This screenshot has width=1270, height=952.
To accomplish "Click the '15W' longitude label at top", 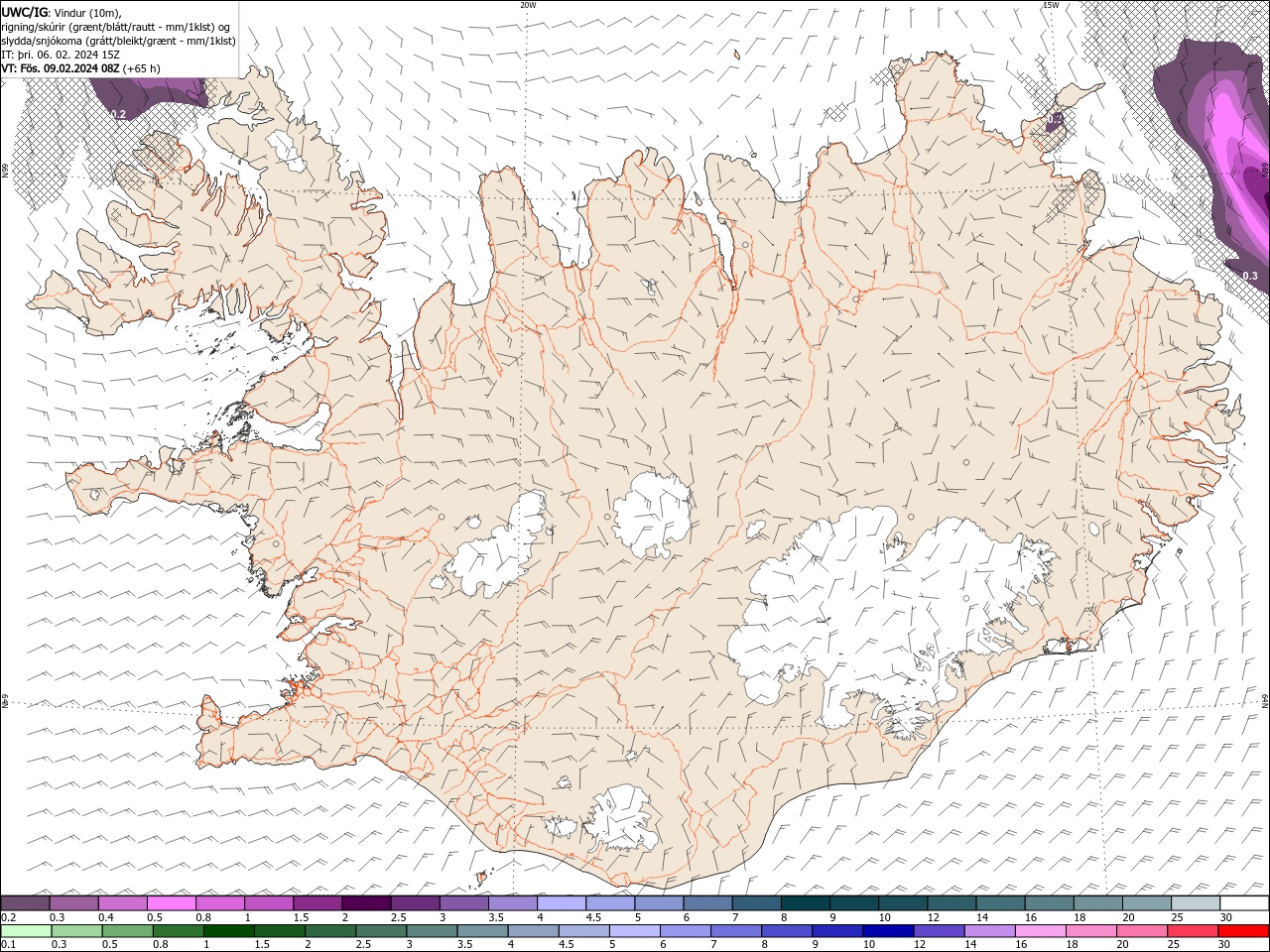I will [1050, 5].
